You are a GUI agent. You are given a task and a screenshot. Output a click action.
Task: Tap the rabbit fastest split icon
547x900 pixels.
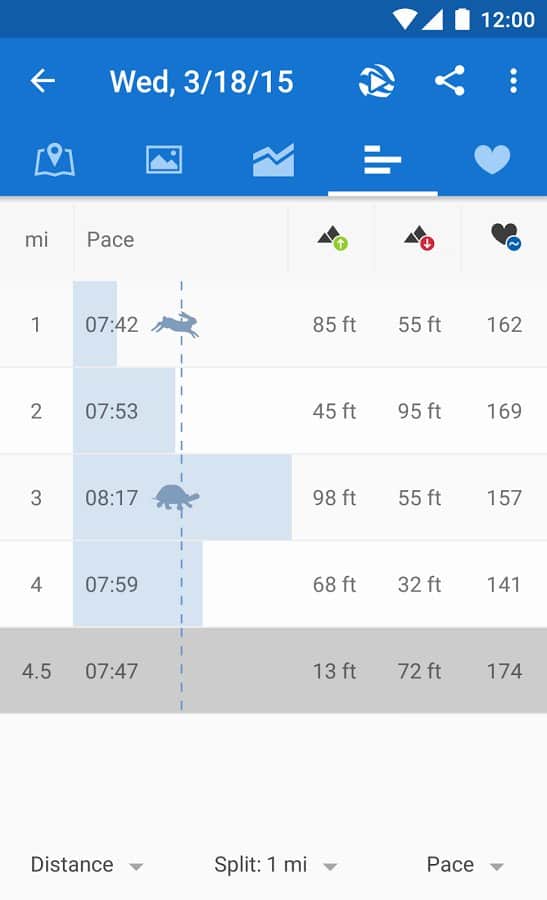(176, 325)
